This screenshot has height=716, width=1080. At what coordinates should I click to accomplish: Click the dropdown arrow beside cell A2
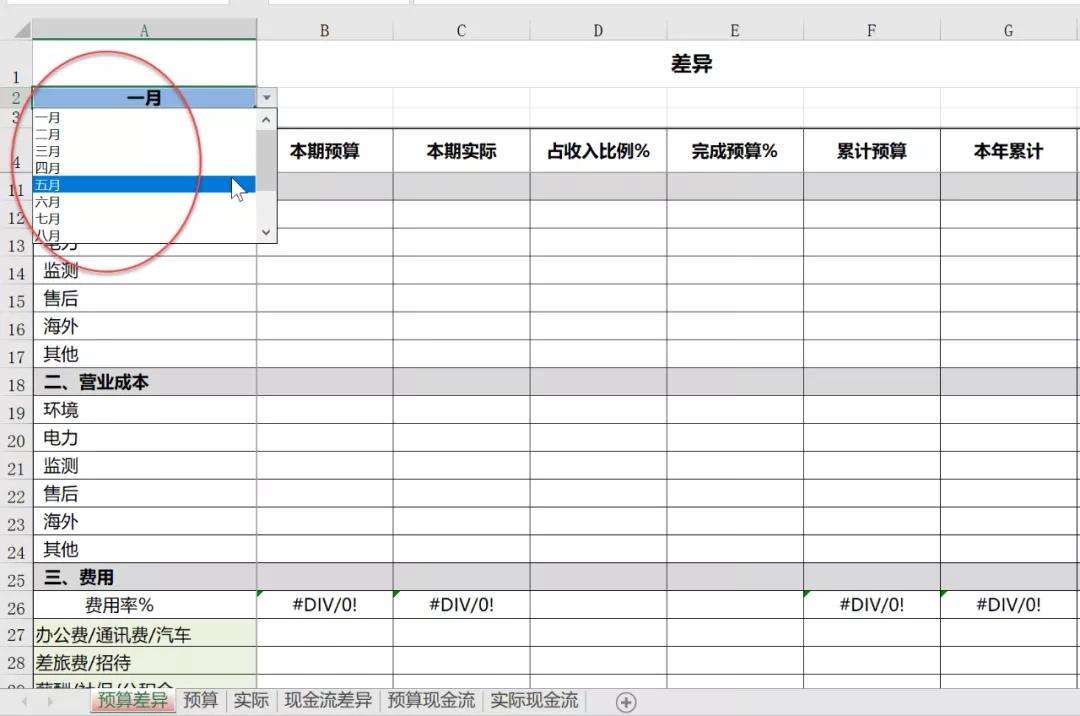point(267,98)
